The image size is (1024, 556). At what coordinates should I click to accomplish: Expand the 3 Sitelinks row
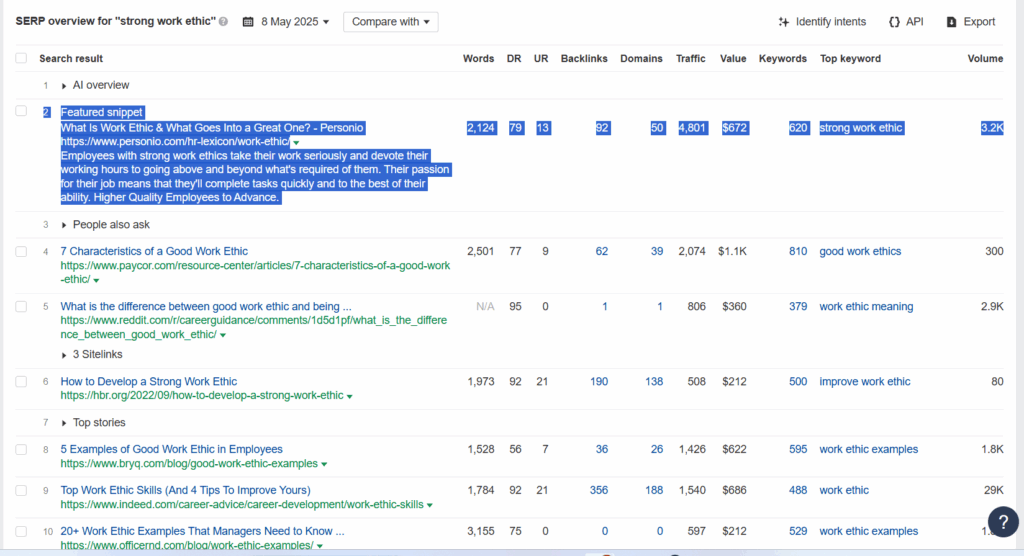pyautogui.click(x=63, y=355)
